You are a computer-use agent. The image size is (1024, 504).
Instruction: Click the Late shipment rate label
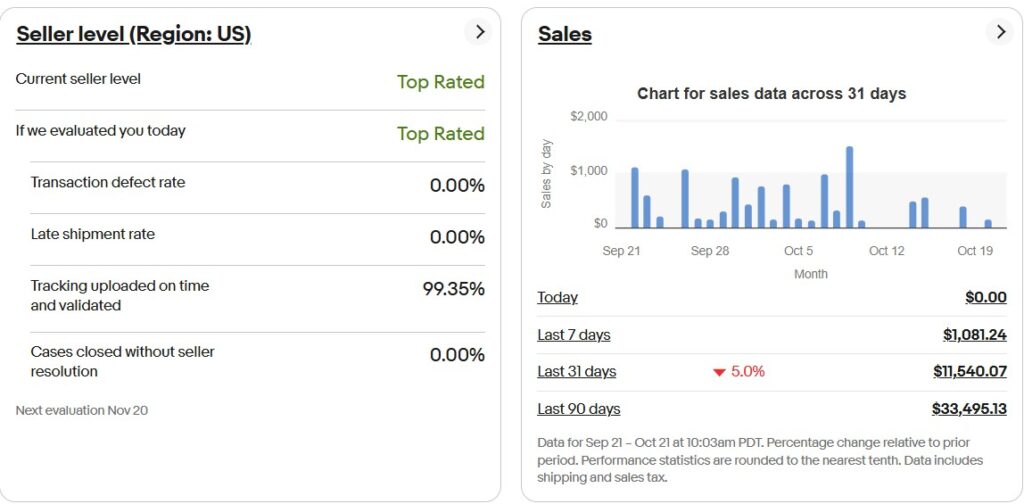pos(93,234)
